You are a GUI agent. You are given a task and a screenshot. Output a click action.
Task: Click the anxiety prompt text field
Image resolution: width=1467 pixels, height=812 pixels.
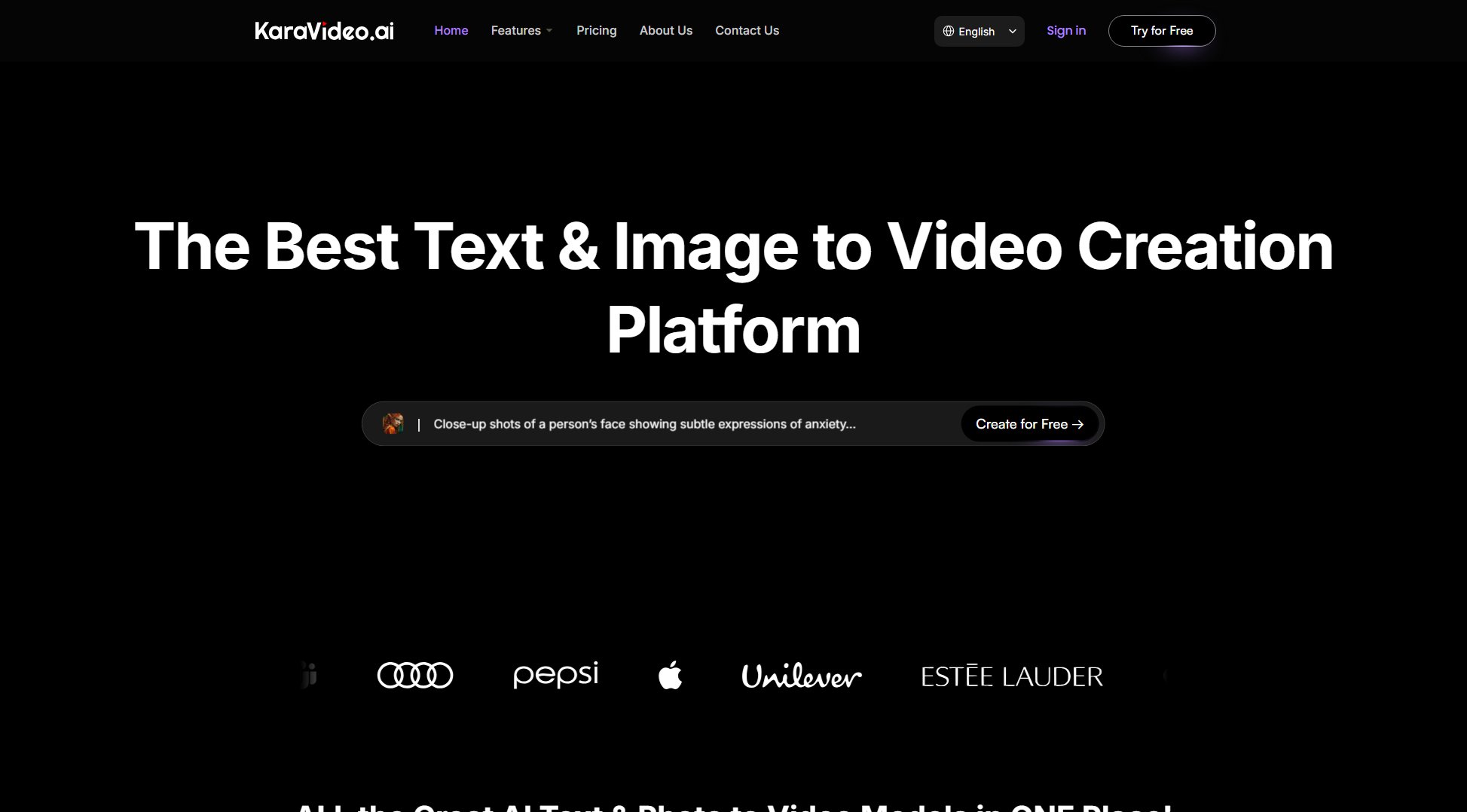click(x=644, y=423)
